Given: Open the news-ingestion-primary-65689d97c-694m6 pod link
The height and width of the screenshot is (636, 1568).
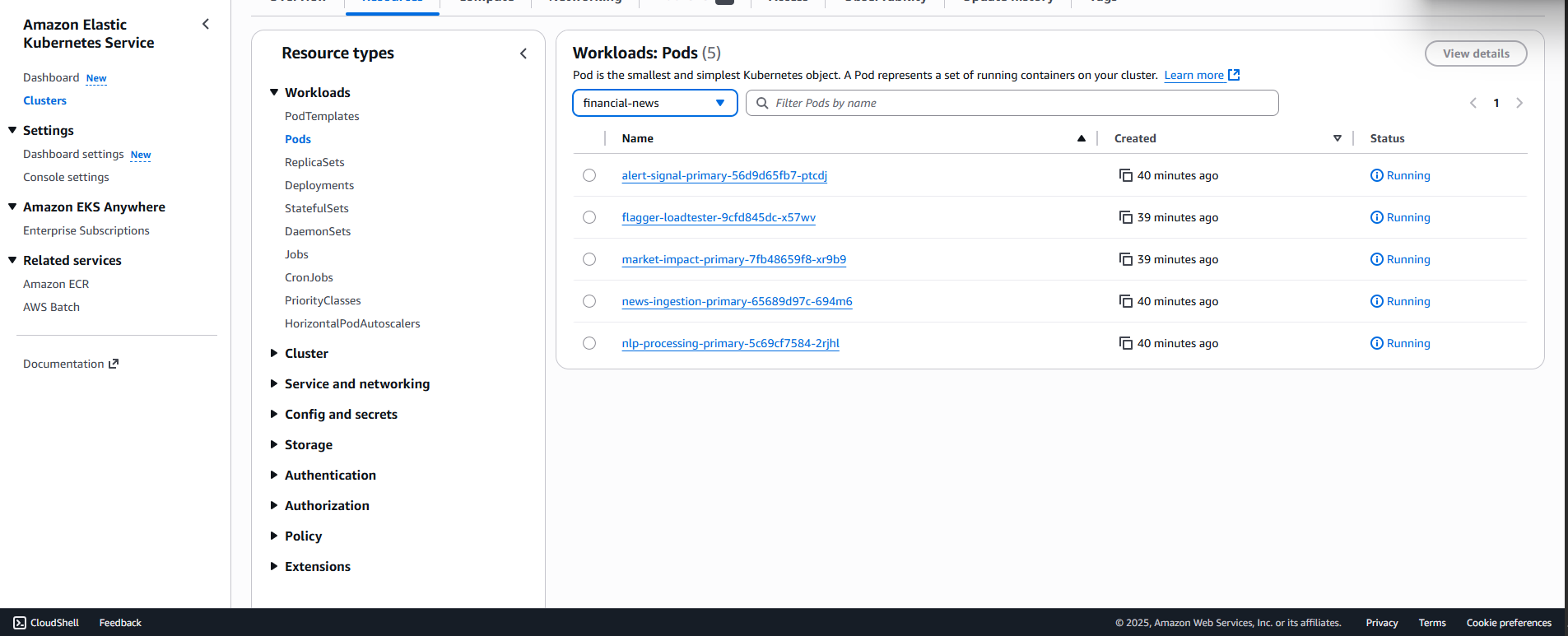Looking at the screenshot, I should 737,301.
